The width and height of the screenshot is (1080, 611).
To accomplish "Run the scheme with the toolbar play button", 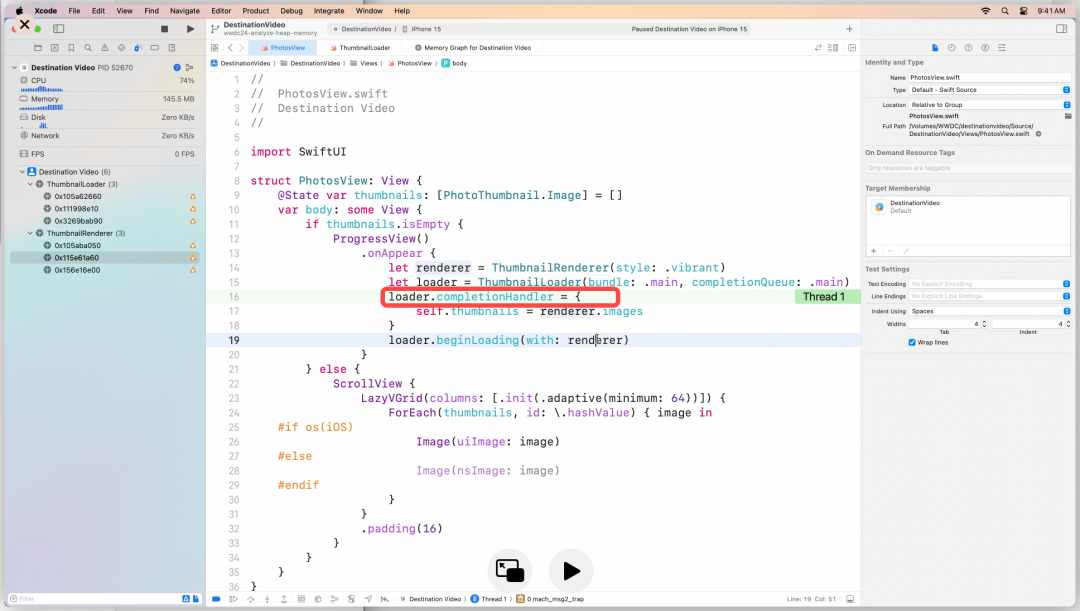I will coord(190,29).
